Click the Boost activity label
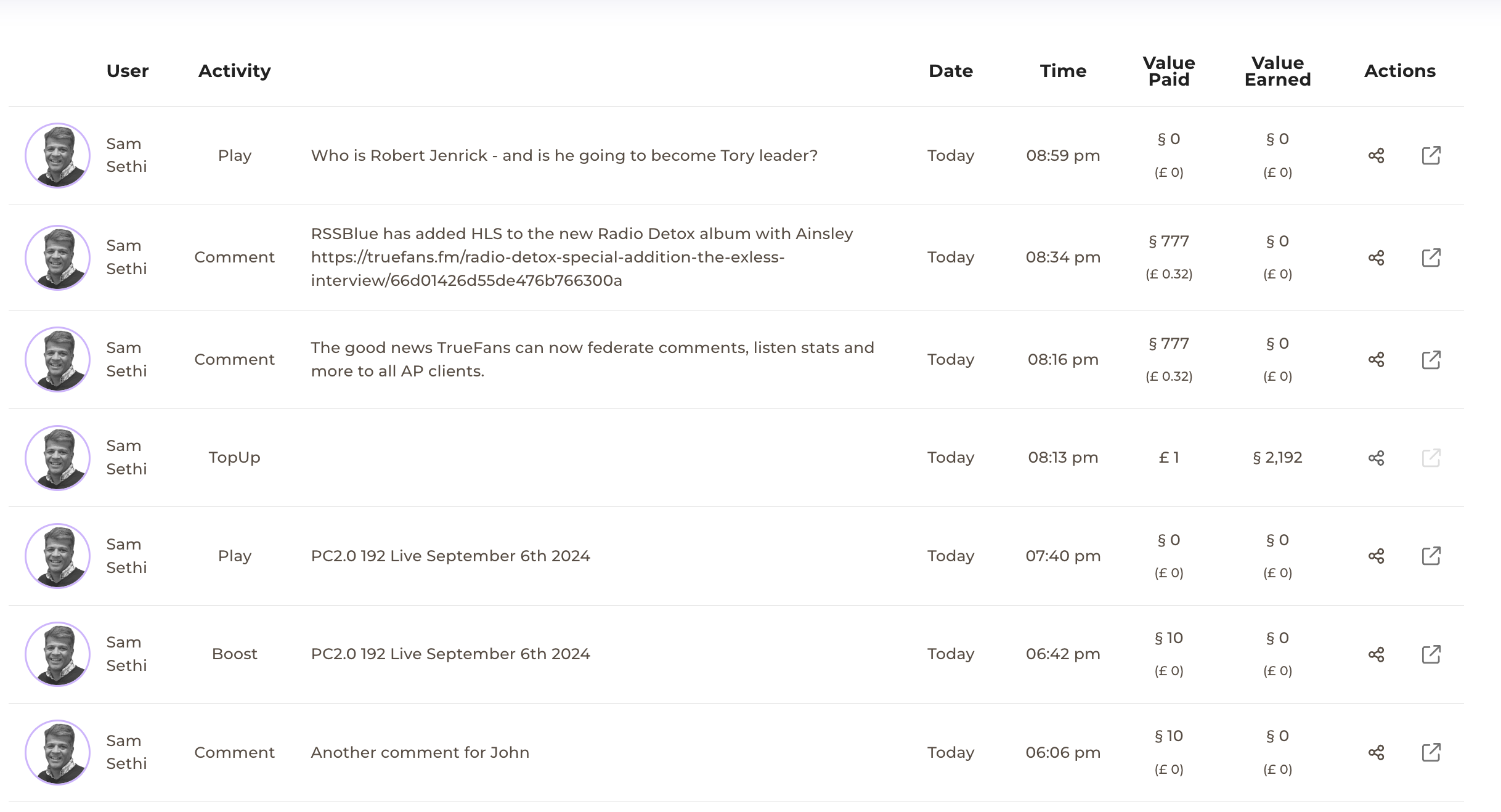Viewport: 1501px width, 812px height. point(234,654)
